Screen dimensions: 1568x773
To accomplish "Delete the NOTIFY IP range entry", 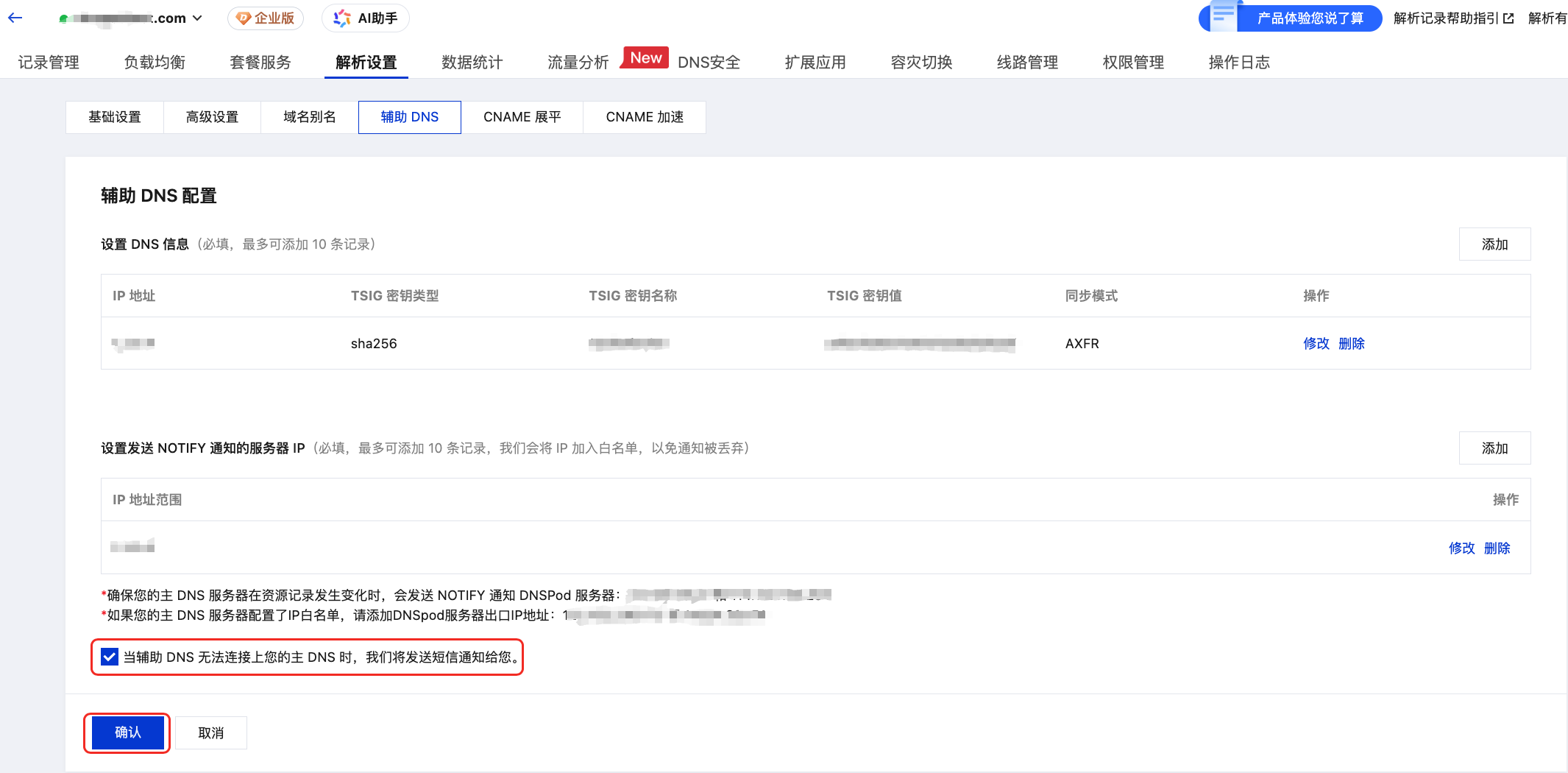I will [1497, 548].
